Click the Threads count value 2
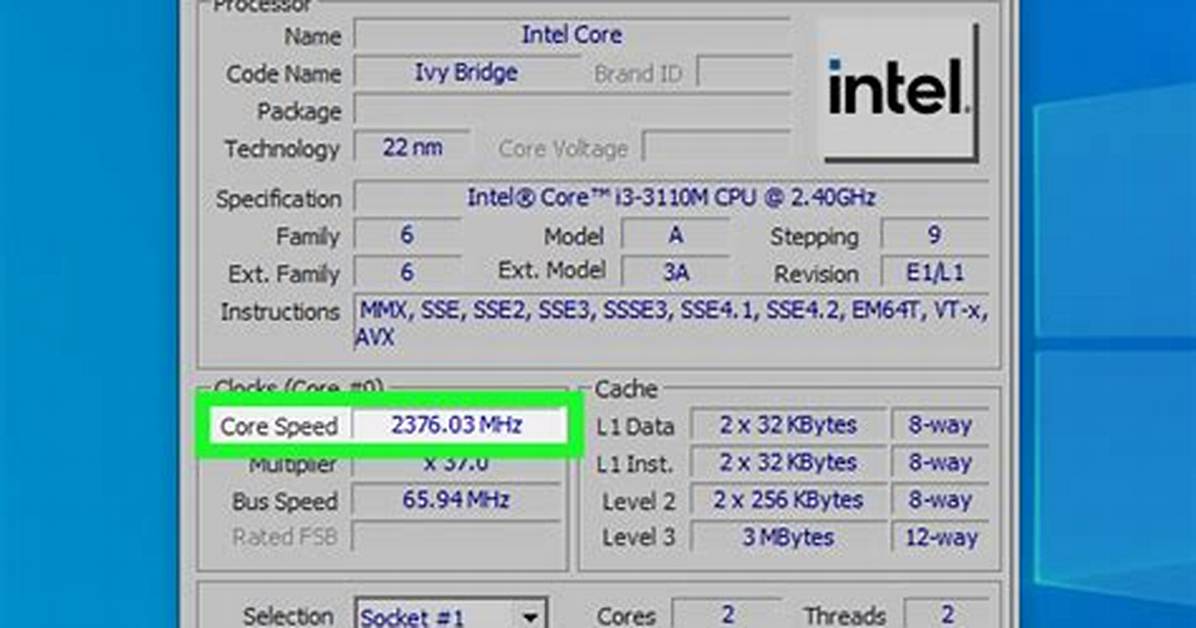 pos(947,614)
